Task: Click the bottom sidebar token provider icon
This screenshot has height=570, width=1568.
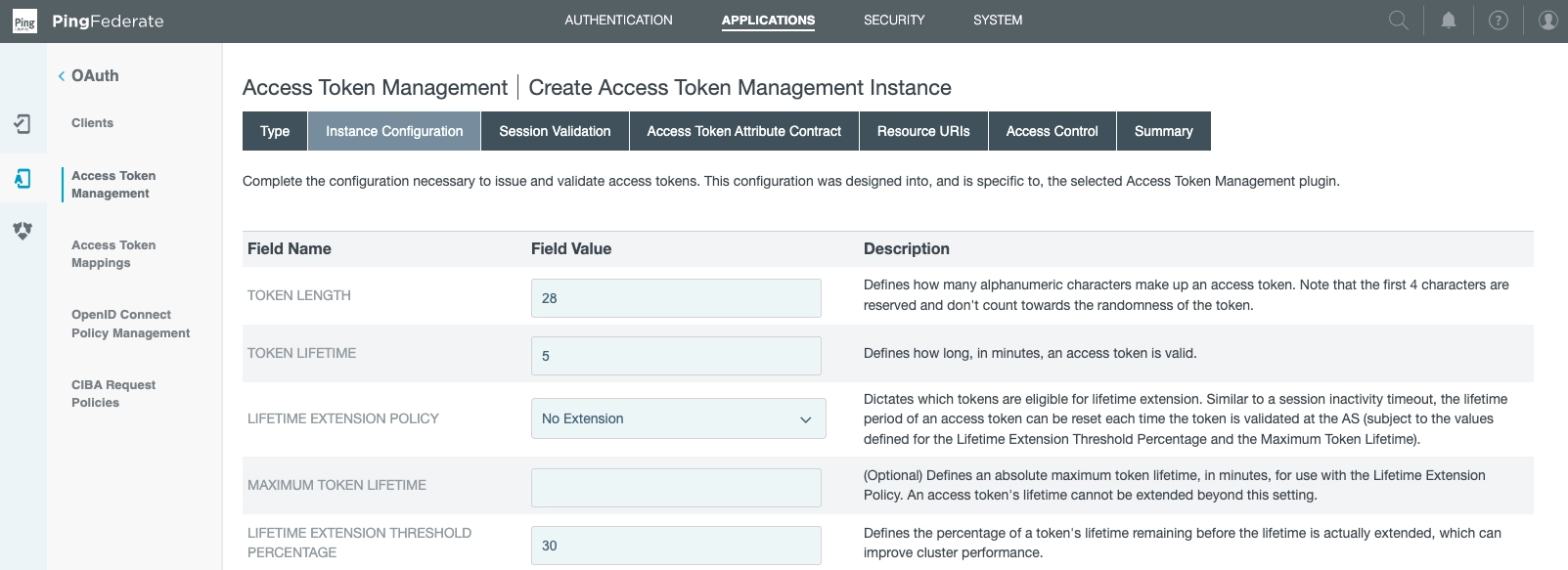Action: tap(22, 231)
